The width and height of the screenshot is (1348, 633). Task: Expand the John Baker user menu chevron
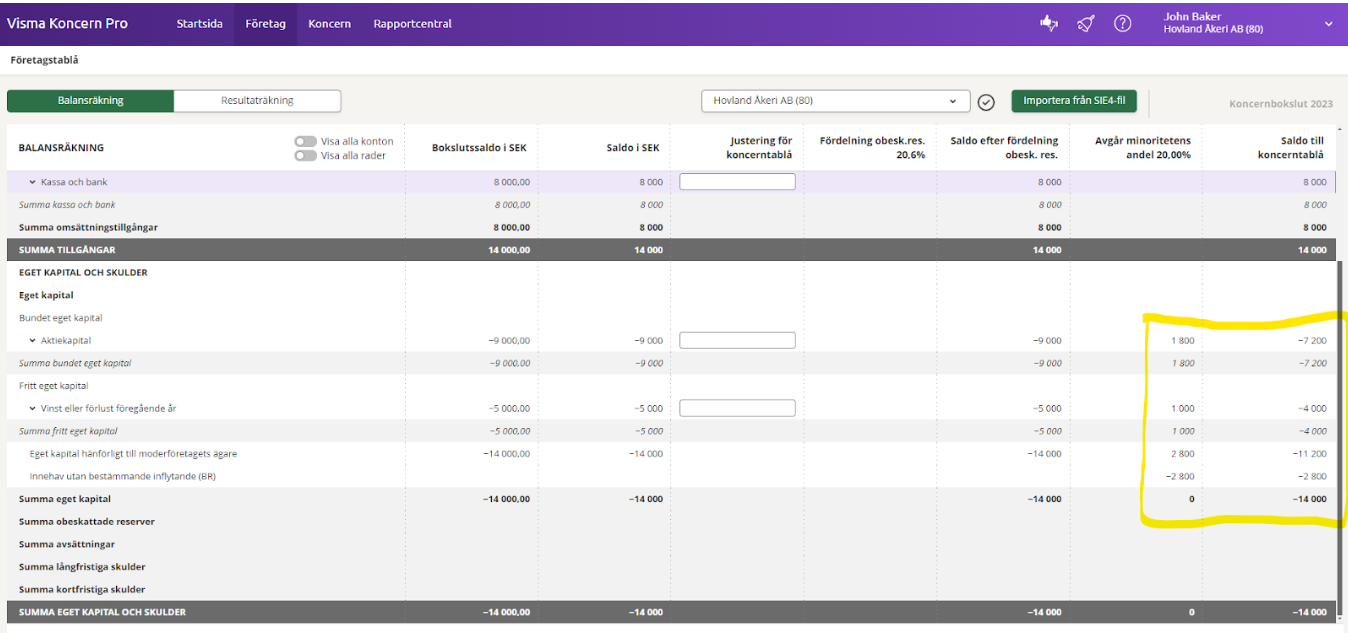point(1328,24)
